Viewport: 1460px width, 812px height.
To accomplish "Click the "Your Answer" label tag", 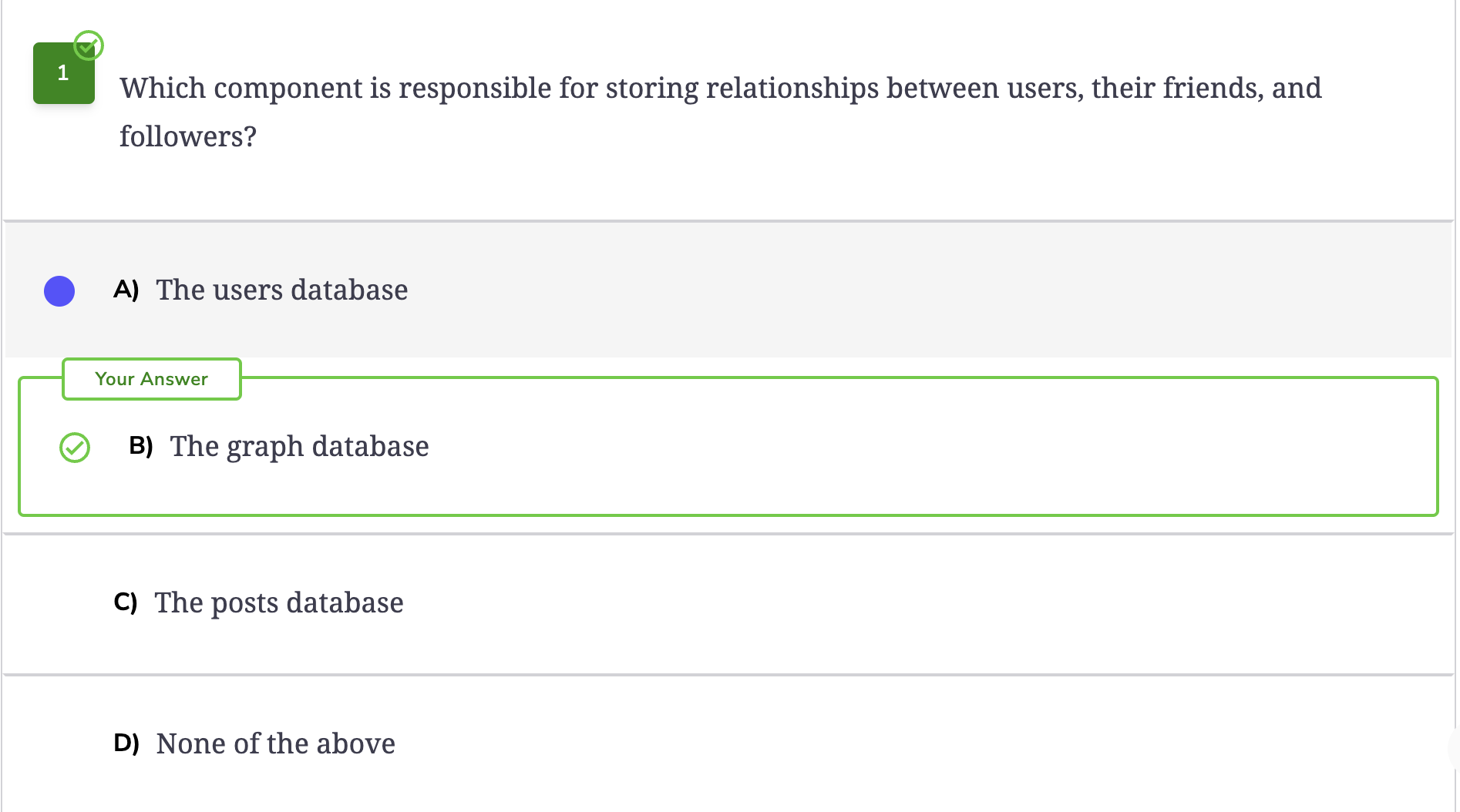I will 152,379.
